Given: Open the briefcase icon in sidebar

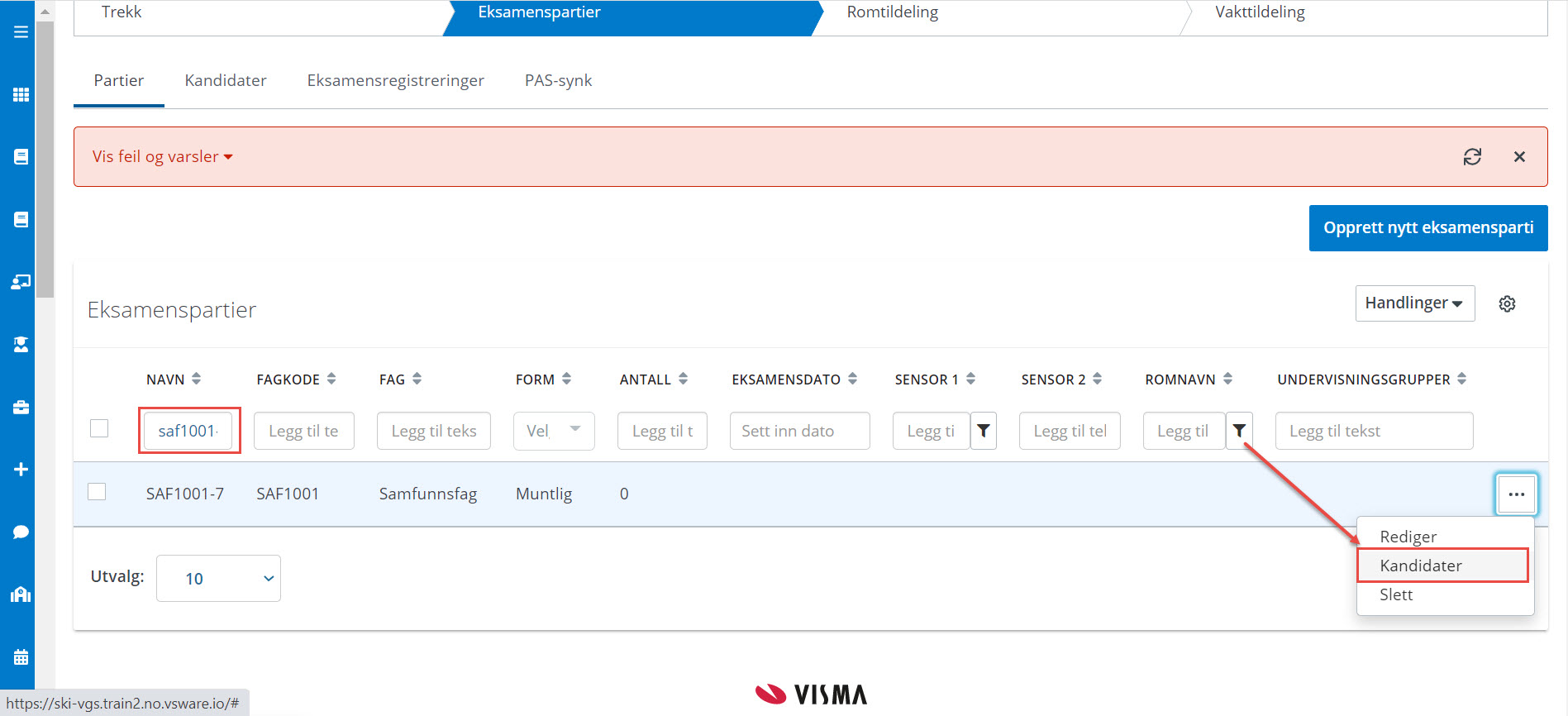Looking at the screenshot, I should click(x=21, y=407).
